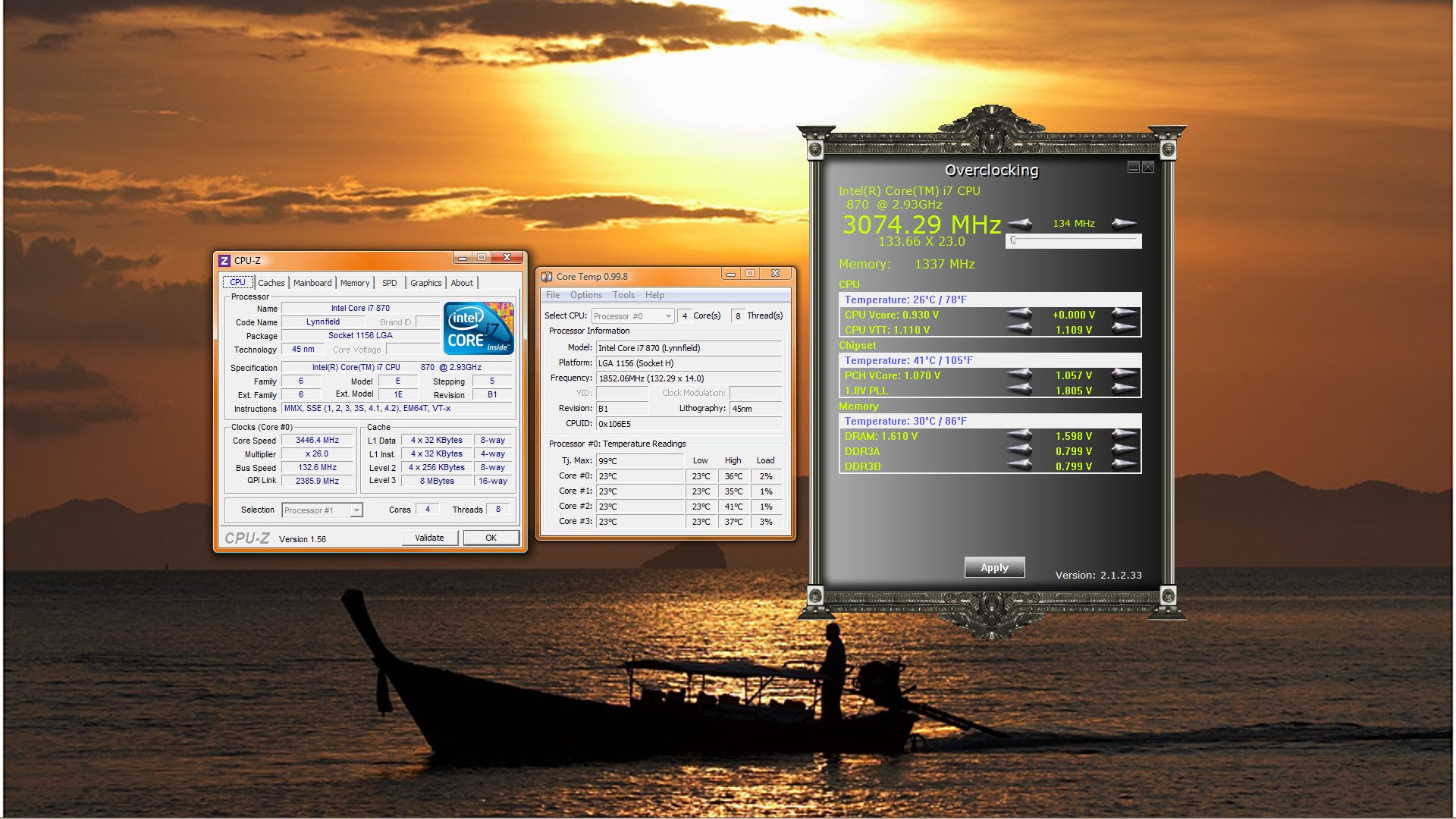1456x819 pixels.
Task: Click the Validate button in CPU-Z
Action: tap(429, 538)
